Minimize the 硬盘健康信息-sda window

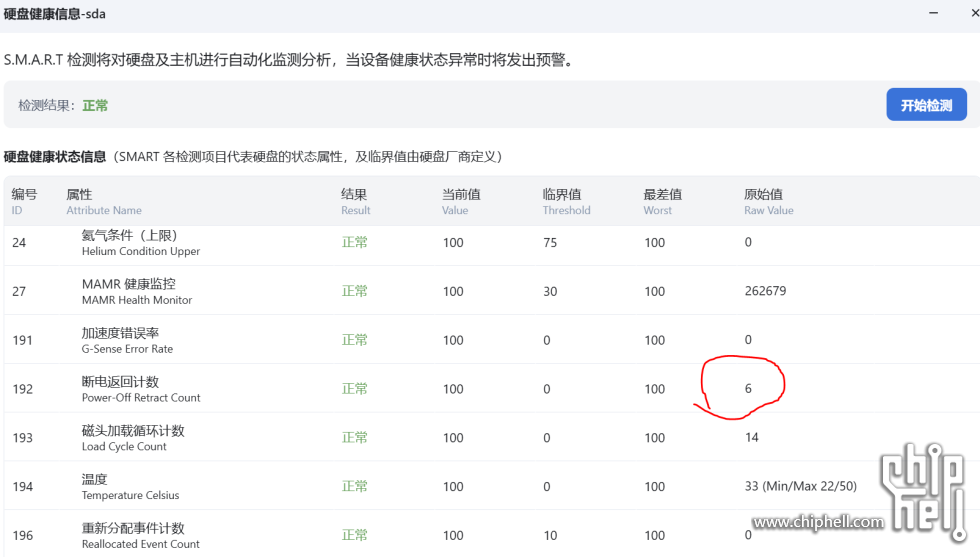click(x=933, y=13)
